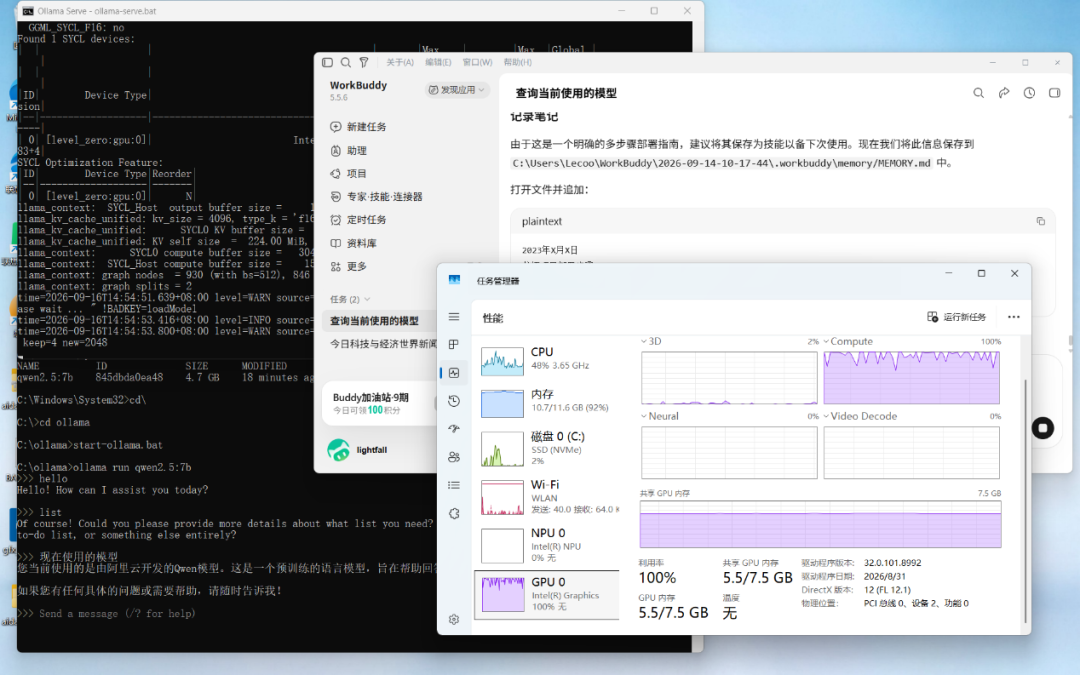
Task: Select NPU 0 performance item
Action: click(x=548, y=545)
